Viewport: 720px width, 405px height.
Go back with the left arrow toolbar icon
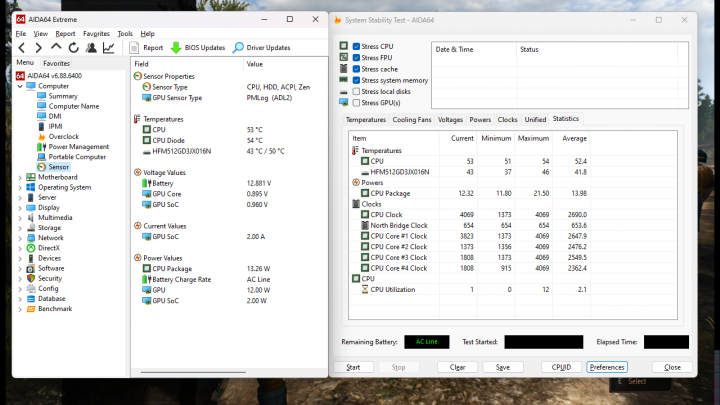click(22, 47)
